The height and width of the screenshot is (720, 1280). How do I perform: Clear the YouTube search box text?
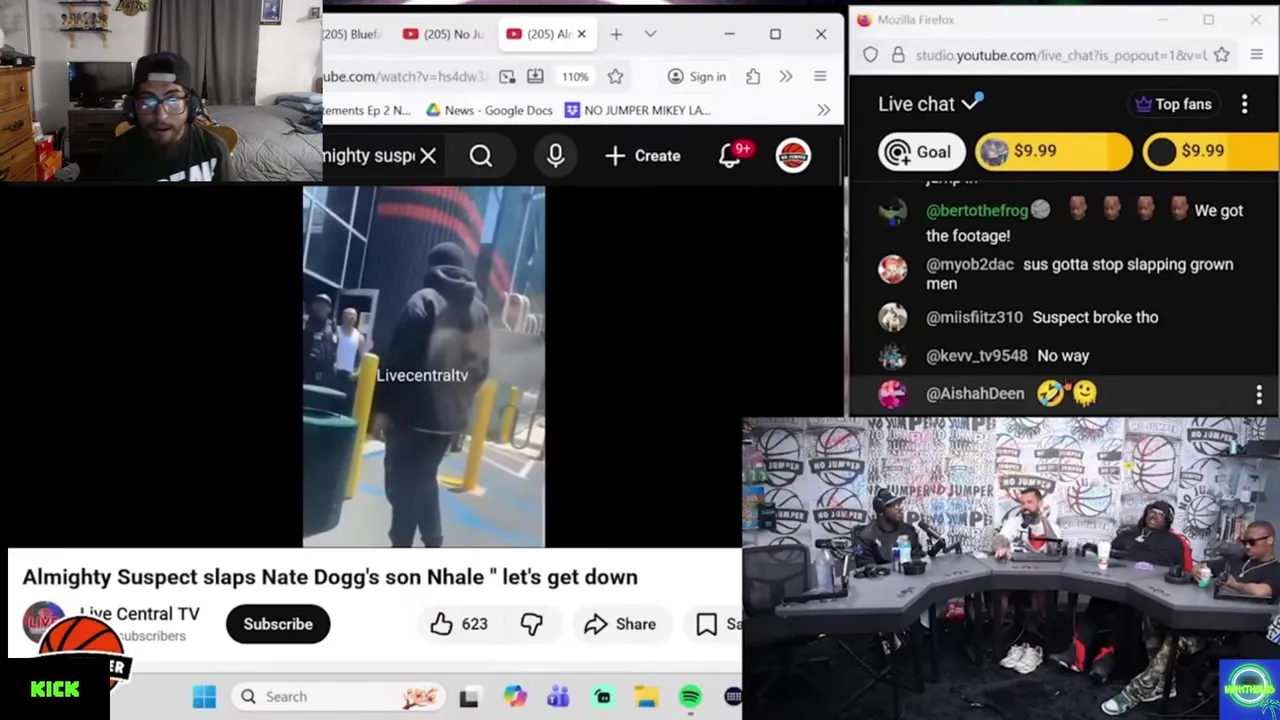pos(428,156)
